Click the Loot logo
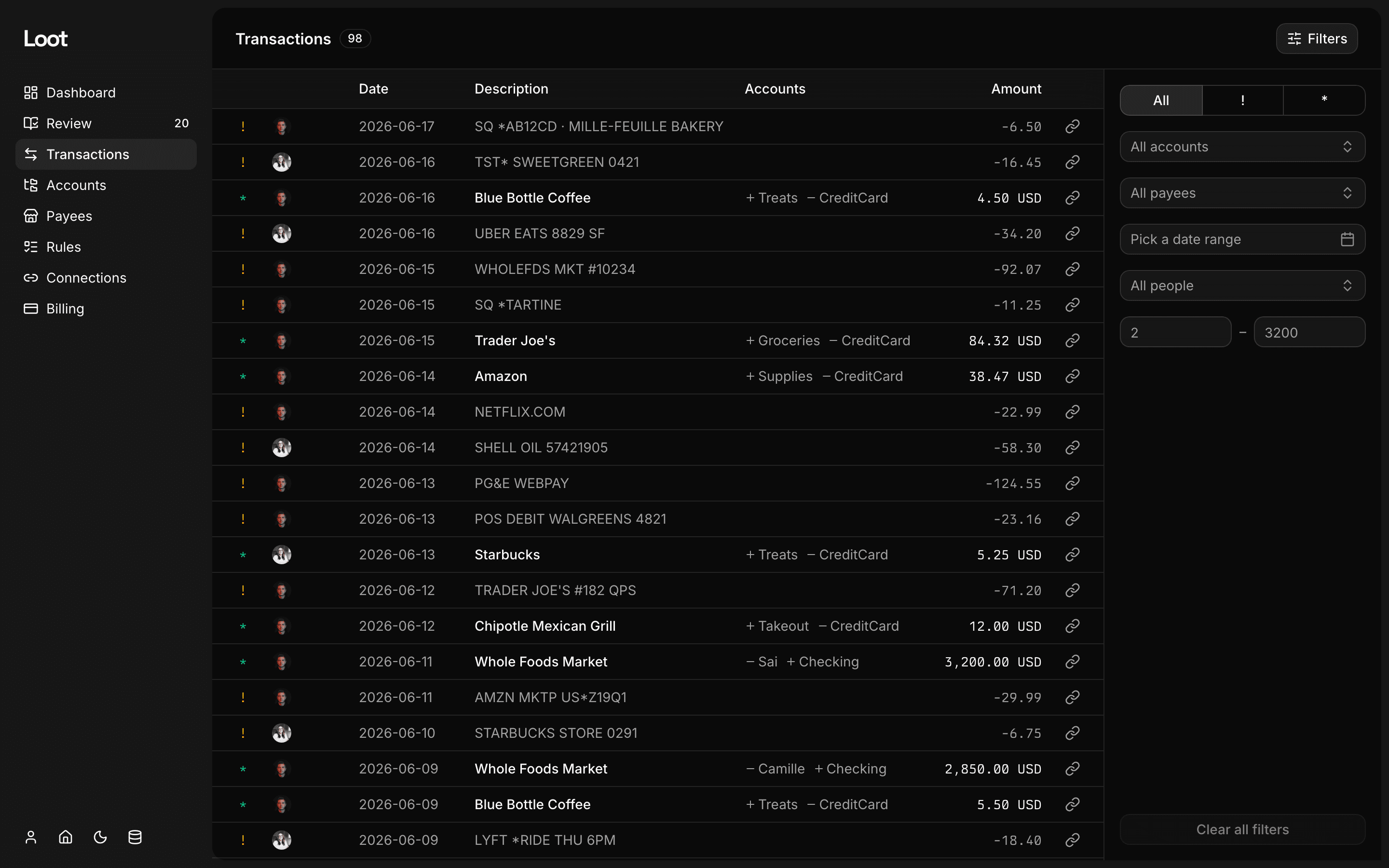 (x=45, y=39)
